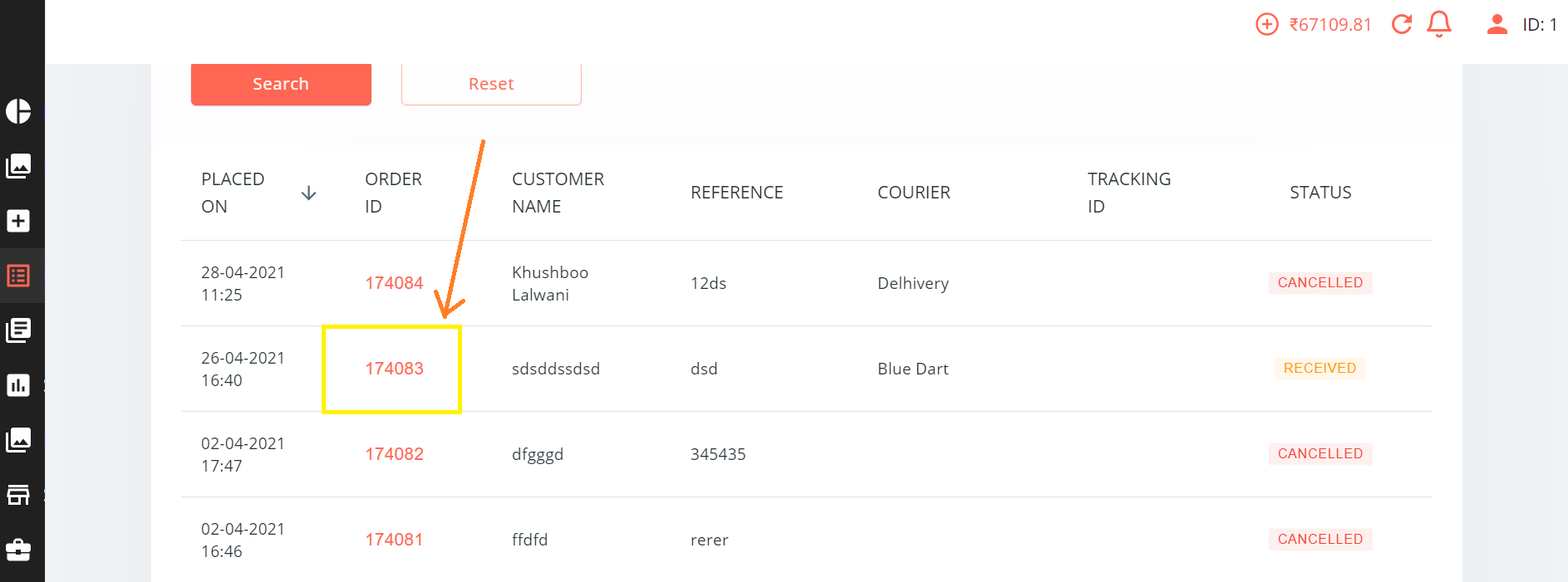Viewport: 1568px width, 582px height.
Task: Open notifications bell icon
Action: (x=1439, y=25)
